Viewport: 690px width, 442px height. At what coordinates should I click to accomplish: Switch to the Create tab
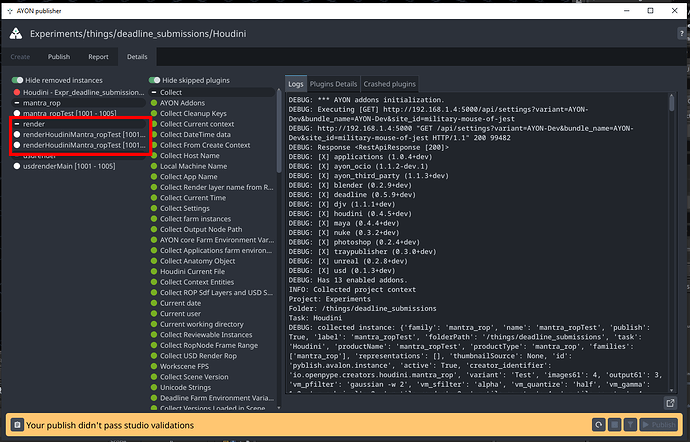pos(20,57)
